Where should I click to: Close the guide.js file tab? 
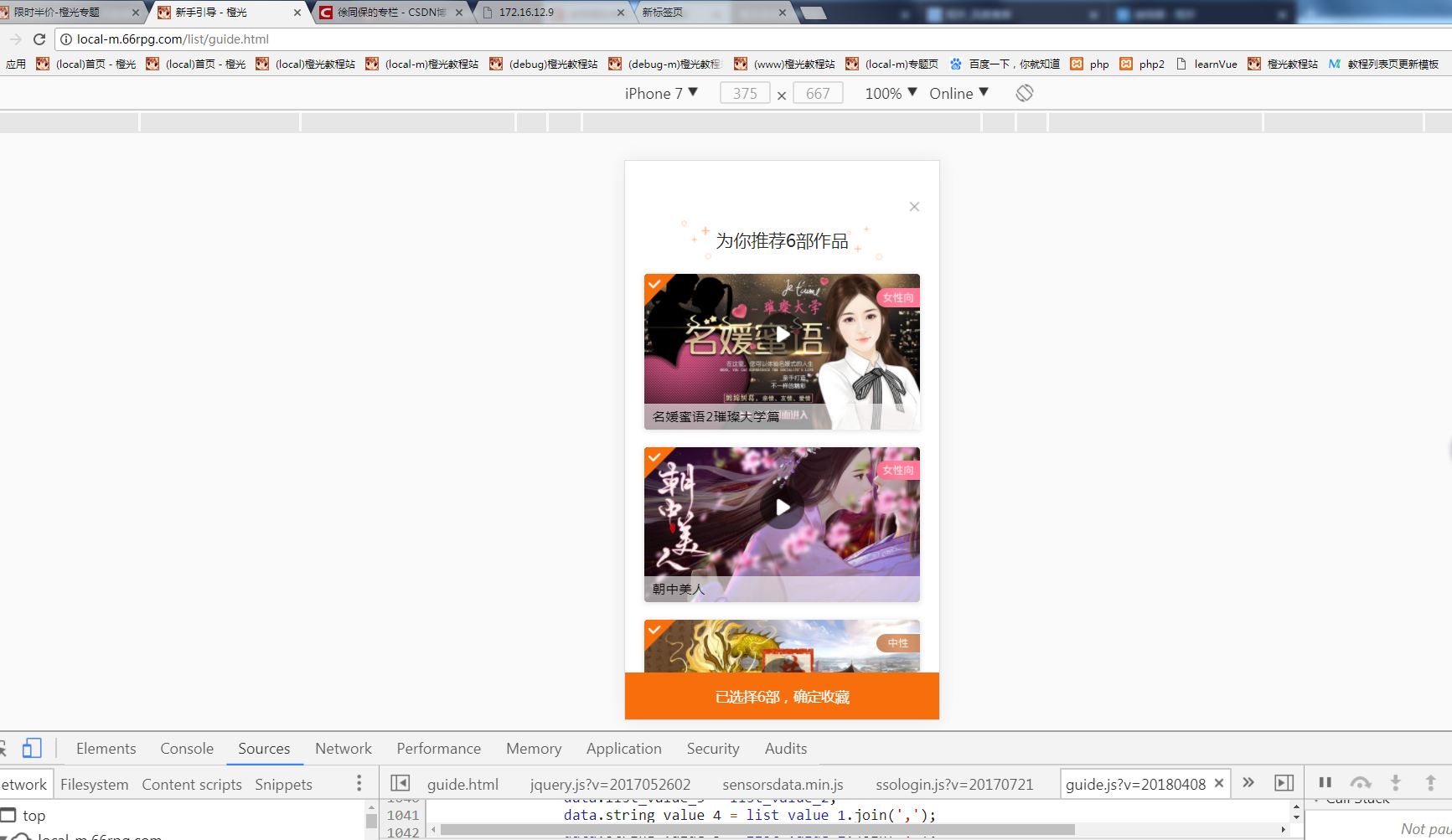pos(1219,783)
